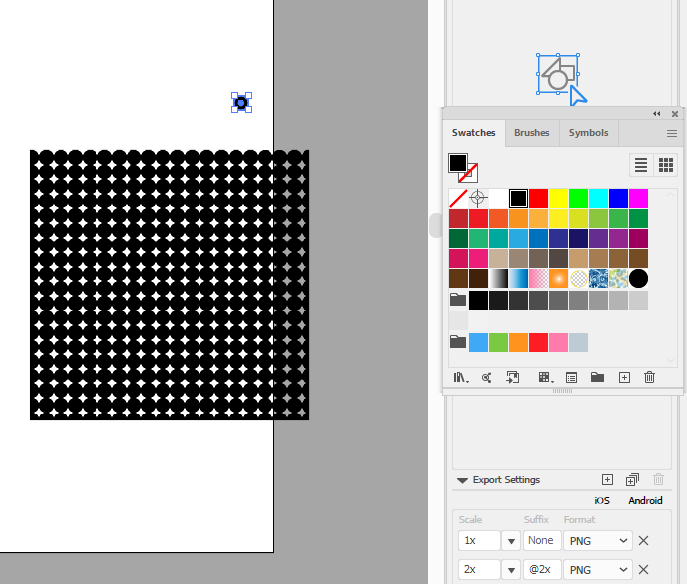This screenshot has width=687, height=584.
Task: Apply Android export presets
Action: [645, 500]
